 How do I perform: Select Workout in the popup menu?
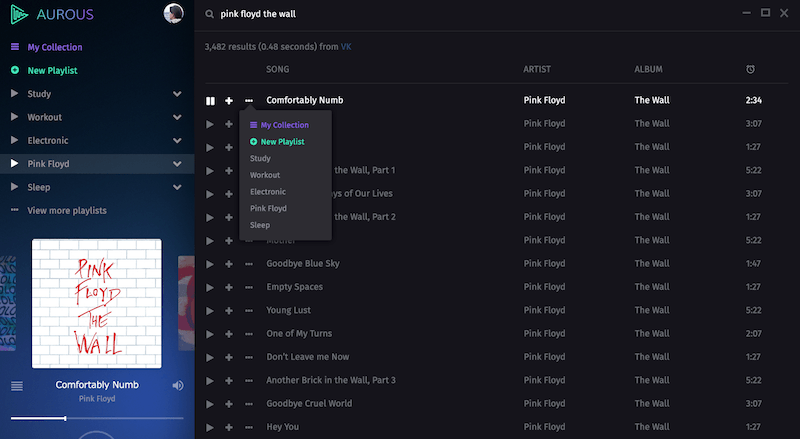point(265,175)
